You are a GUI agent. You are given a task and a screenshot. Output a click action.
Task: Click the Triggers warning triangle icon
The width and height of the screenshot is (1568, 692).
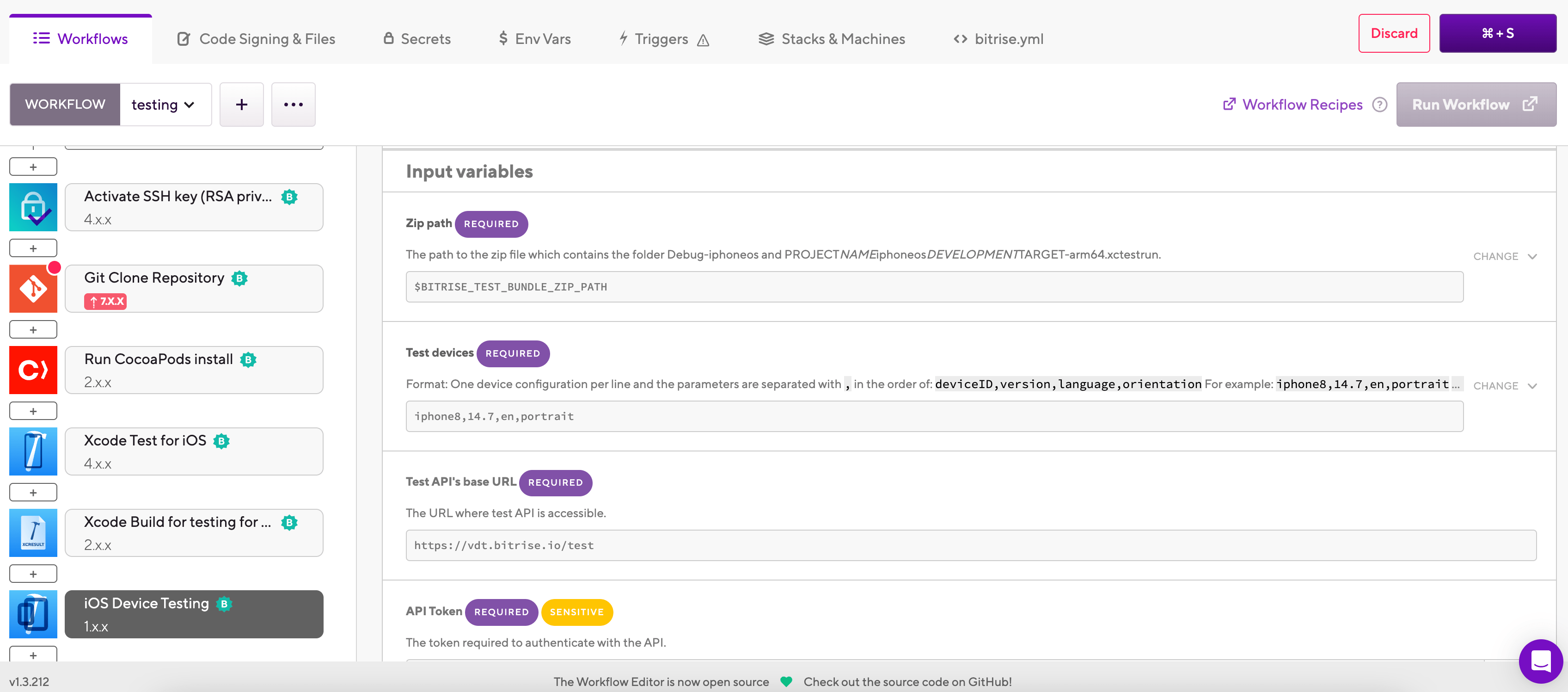point(703,40)
